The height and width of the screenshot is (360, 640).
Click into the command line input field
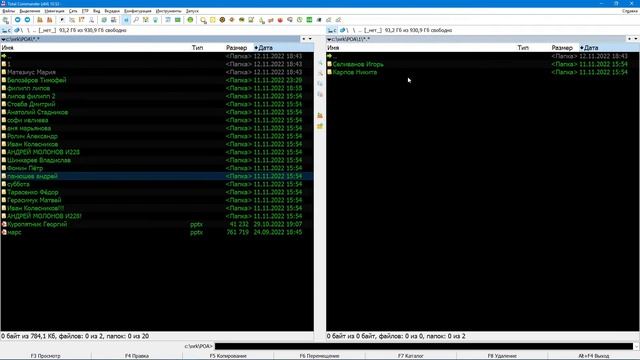424,346
